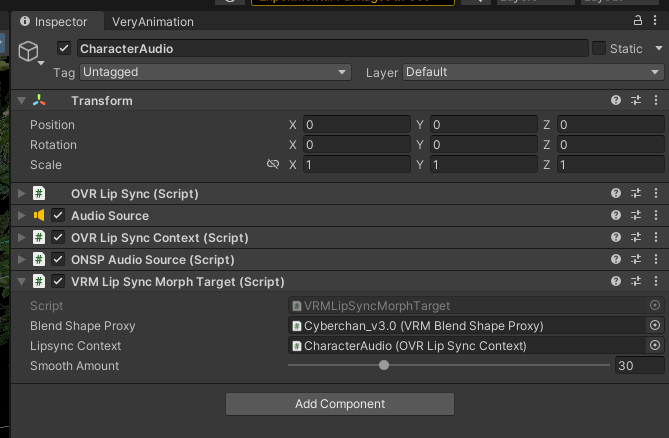Open ONSP Audio Source presets

pyautogui.click(x=636, y=259)
